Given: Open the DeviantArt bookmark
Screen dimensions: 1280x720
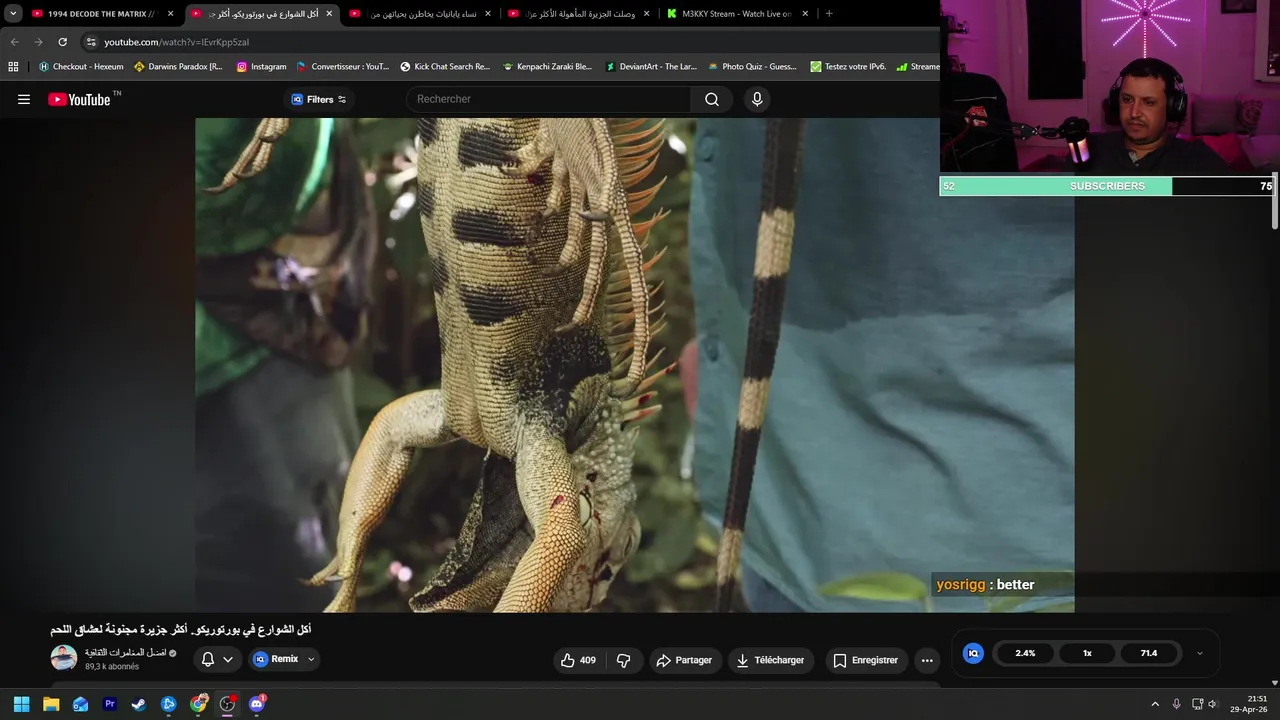Looking at the screenshot, I should tap(650, 67).
